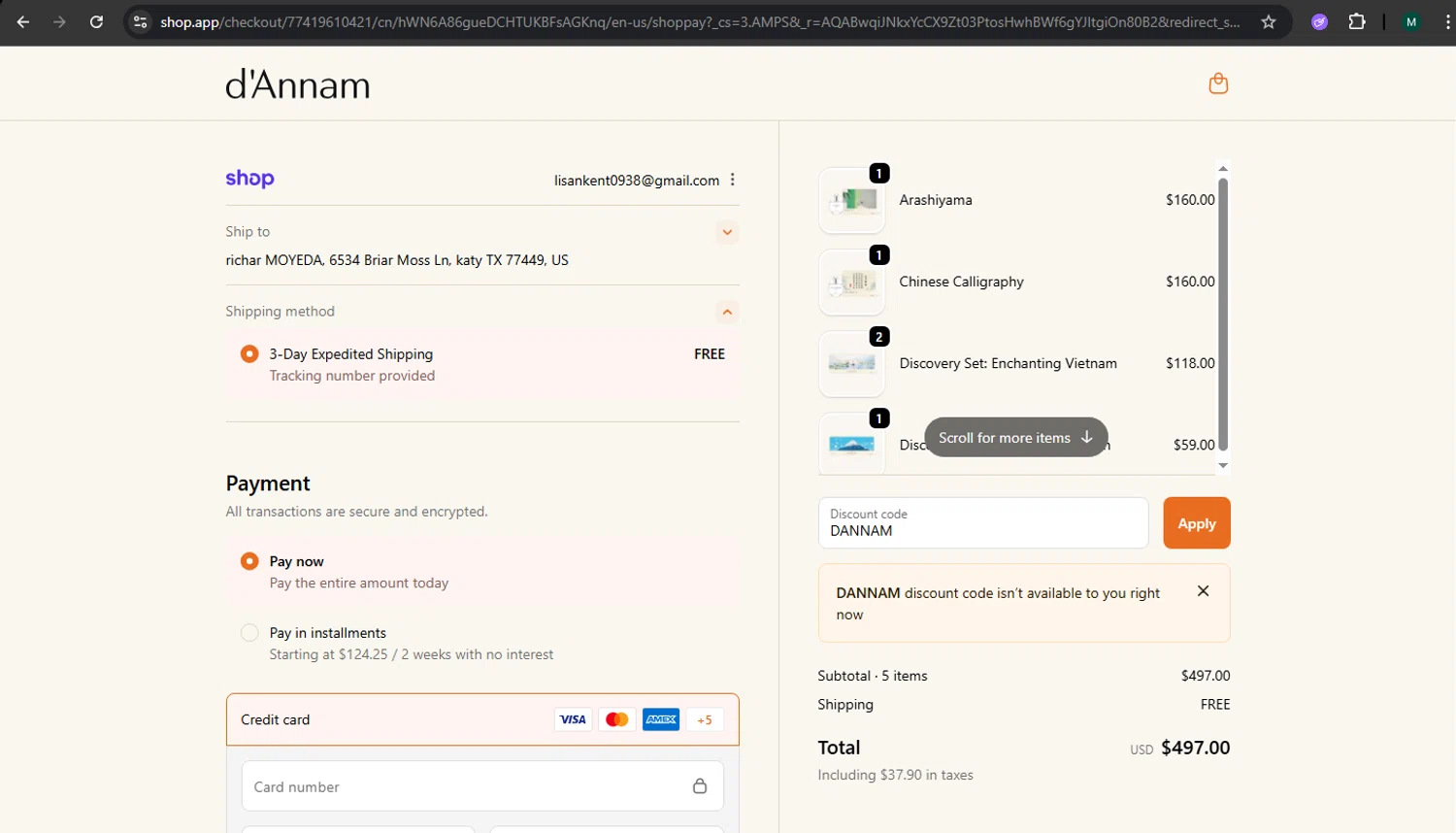Open the Chrome profile avatar M
The height and width of the screenshot is (833, 1456).
pos(1411,21)
